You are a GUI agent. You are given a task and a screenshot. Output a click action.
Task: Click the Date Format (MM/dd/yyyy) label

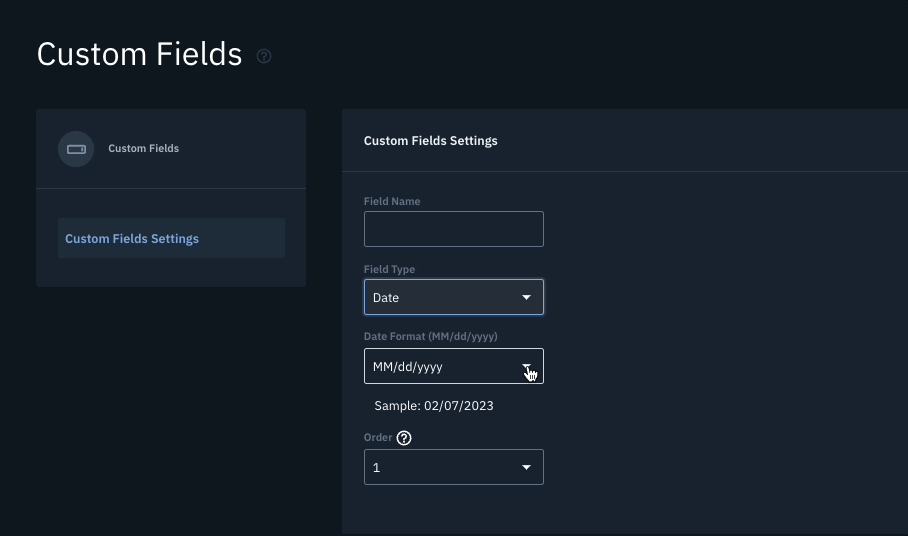click(x=431, y=336)
